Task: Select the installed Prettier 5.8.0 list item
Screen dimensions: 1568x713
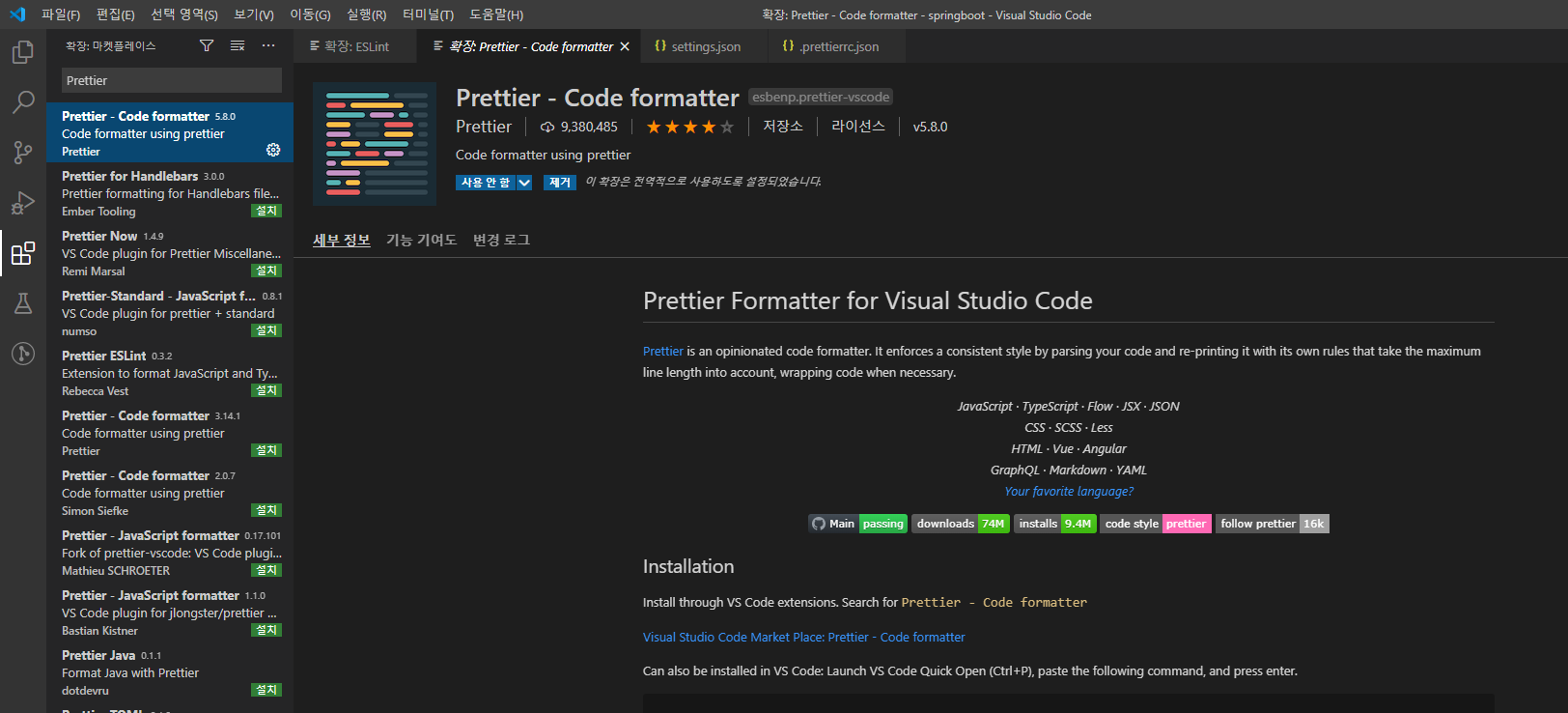Action: pyautogui.click(x=170, y=132)
